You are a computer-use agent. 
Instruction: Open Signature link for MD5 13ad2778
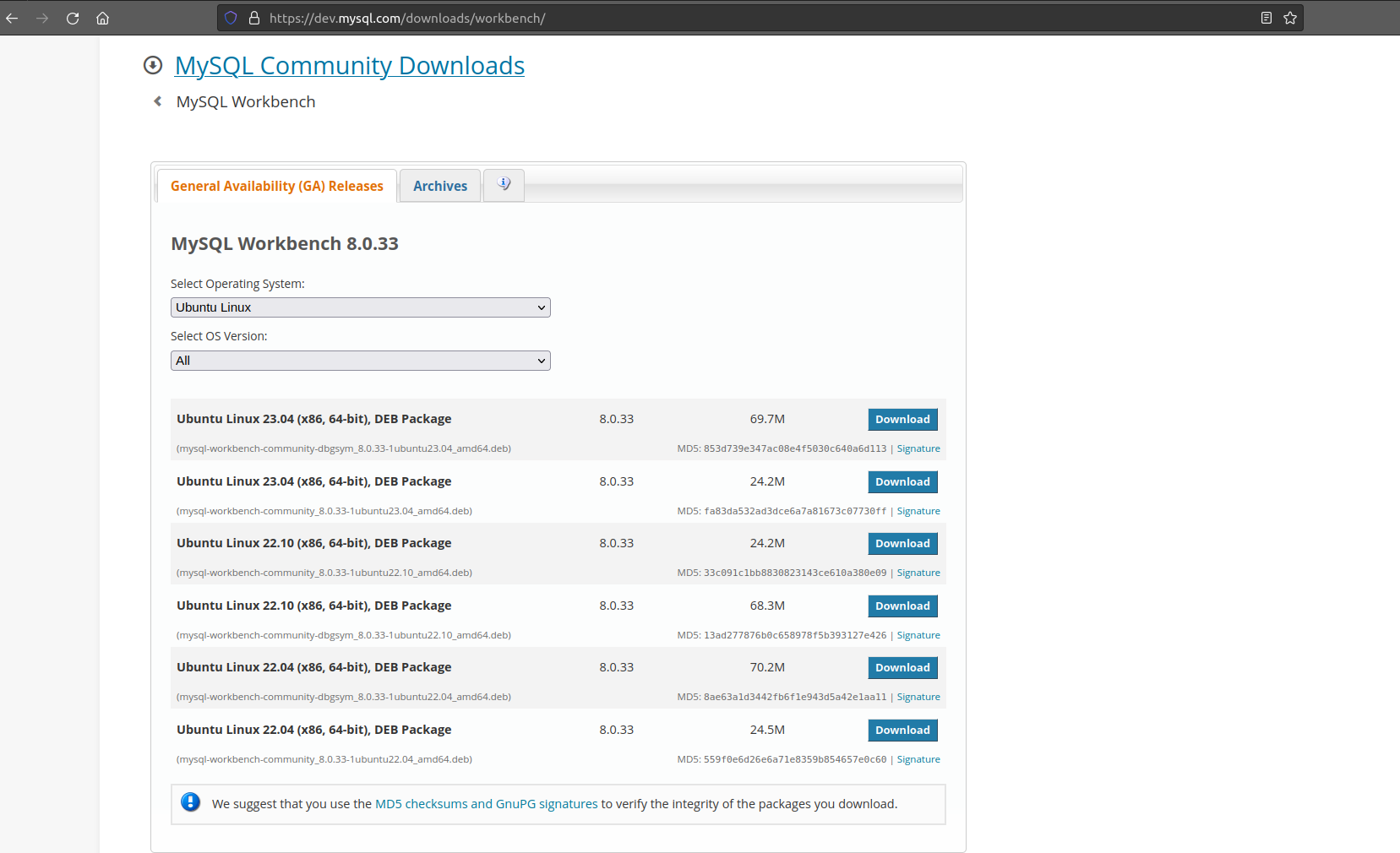click(918, 635)
